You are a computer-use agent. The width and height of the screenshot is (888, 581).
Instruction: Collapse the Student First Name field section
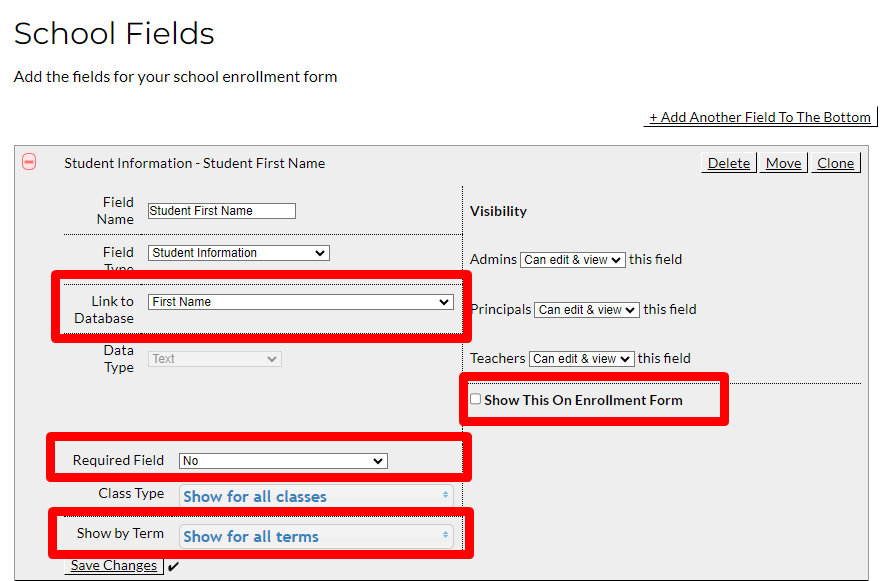[28, 162]
